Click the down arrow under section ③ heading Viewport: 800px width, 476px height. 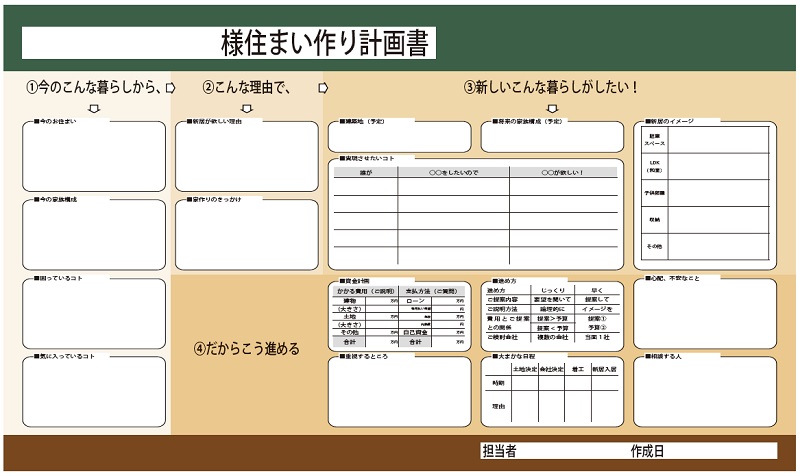(552, 109)
